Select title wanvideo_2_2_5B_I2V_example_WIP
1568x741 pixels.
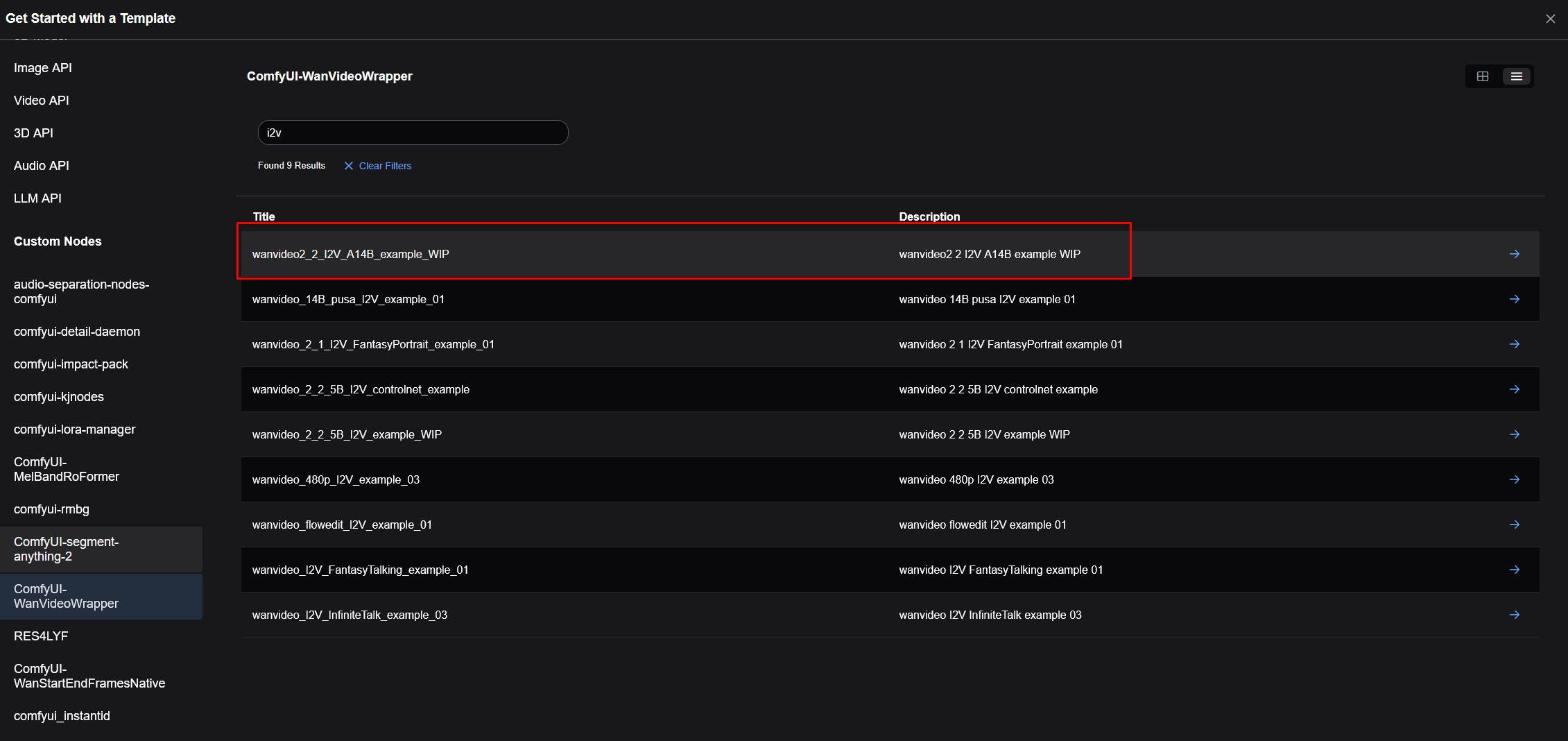(x=347, y=434)
